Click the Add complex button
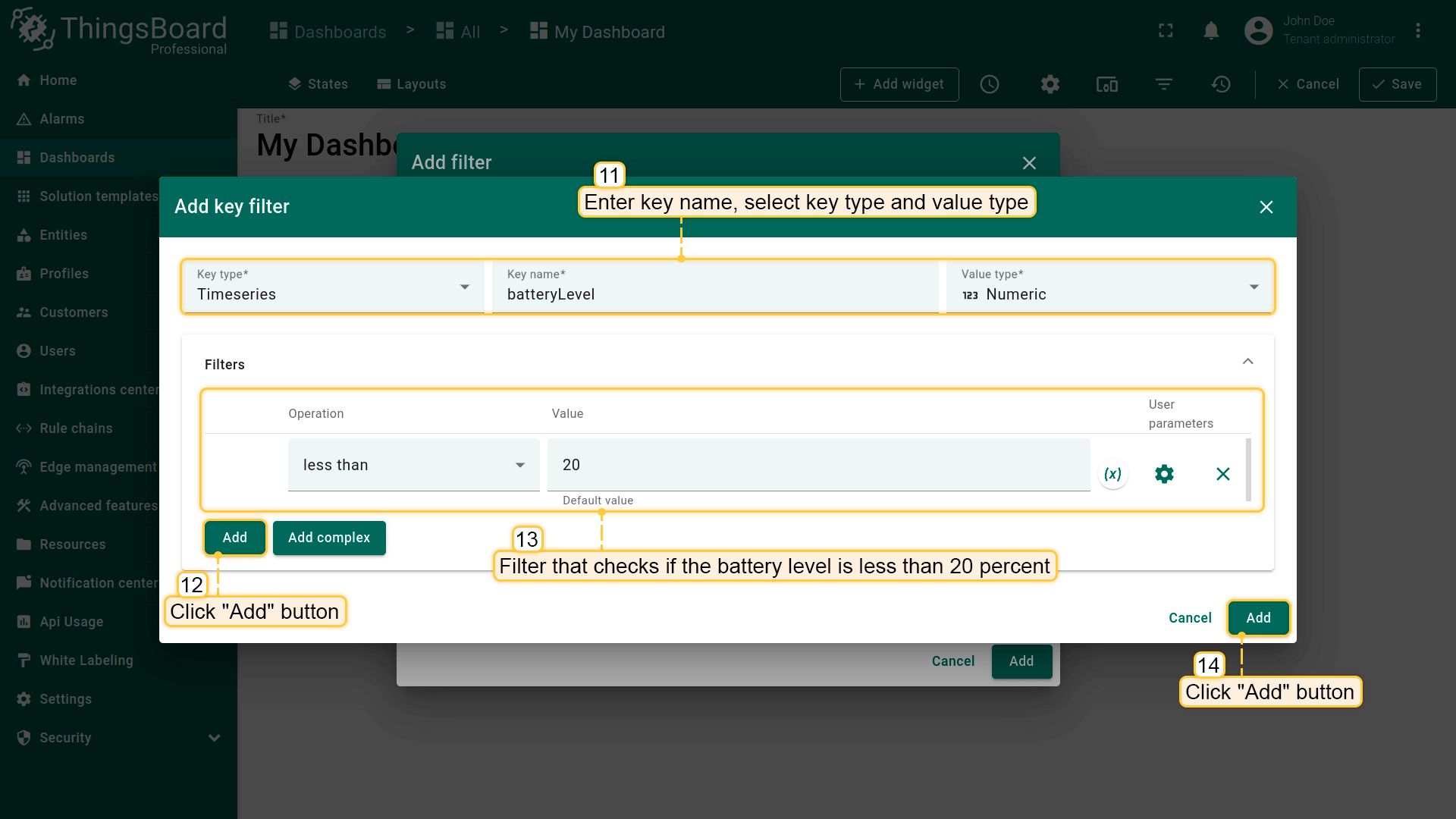1456x819 pixels. (329, 538)
